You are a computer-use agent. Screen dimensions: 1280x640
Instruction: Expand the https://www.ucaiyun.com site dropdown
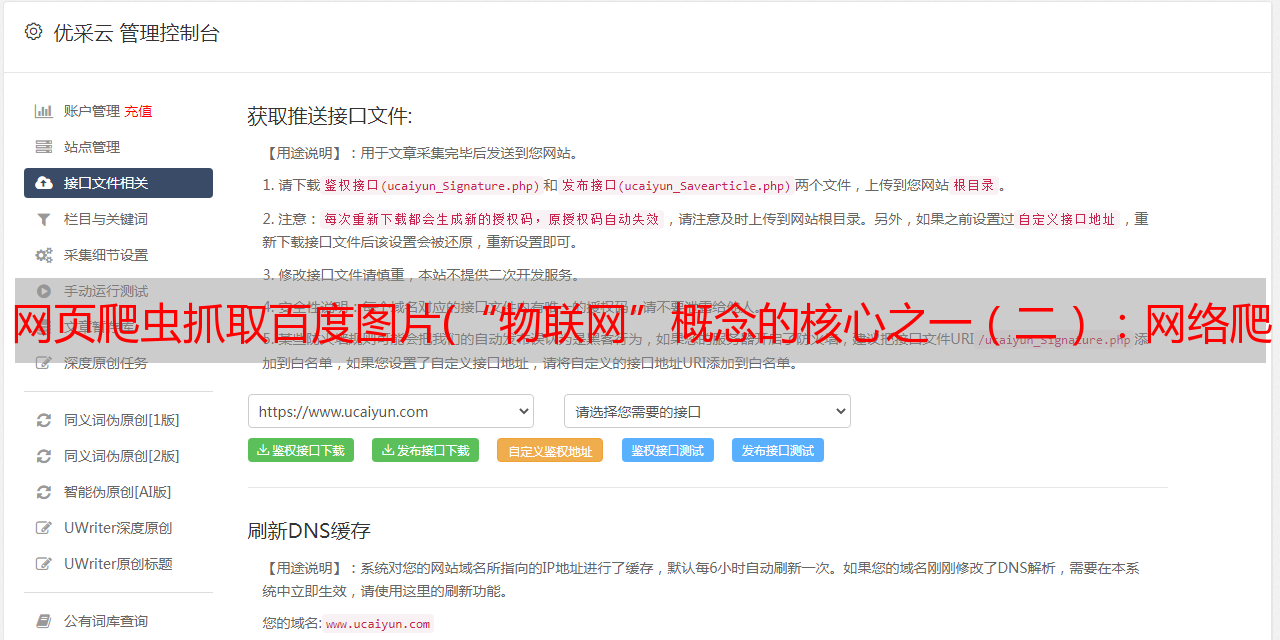[391, 411]
